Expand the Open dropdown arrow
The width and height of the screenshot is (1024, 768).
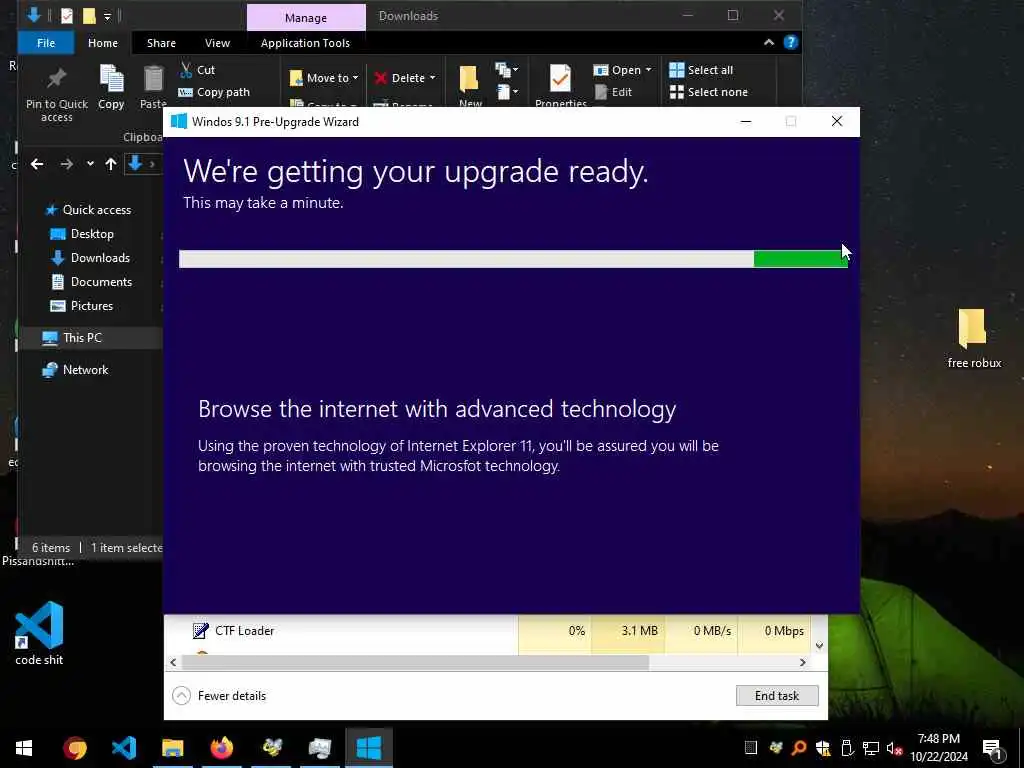(x=648, y=70)
